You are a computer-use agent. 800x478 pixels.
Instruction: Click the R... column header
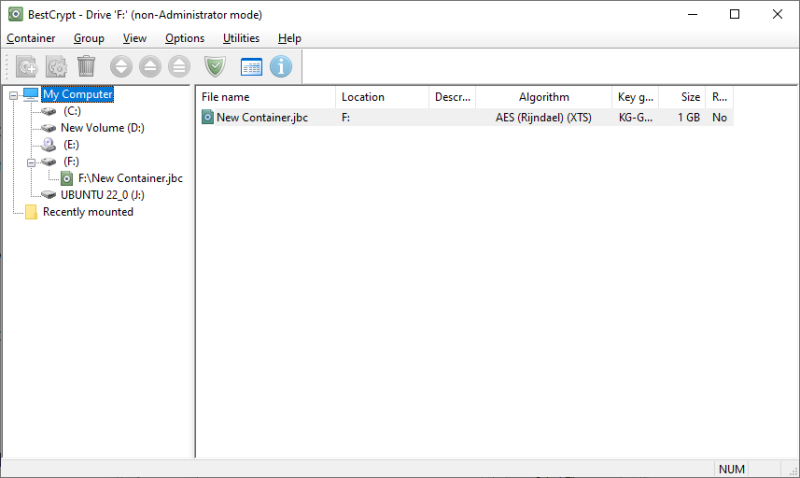click(x=719, y=97)
